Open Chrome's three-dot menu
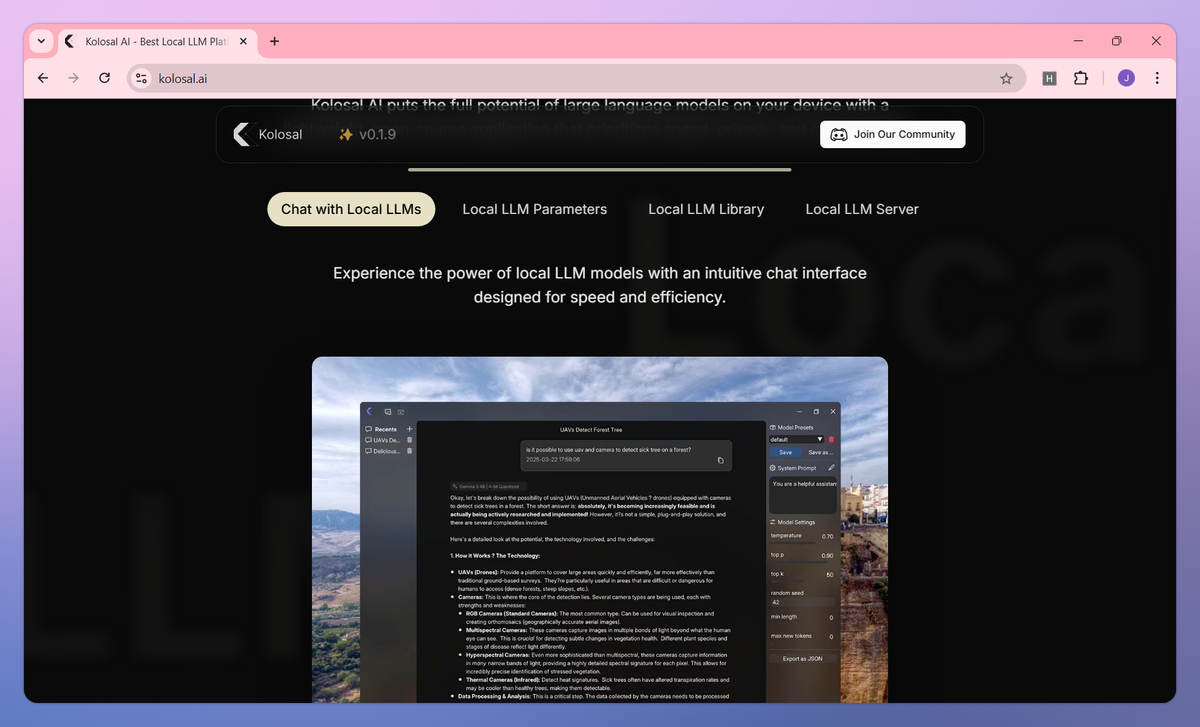Screen dimensions: 1200x727 tap(1157, 78)
